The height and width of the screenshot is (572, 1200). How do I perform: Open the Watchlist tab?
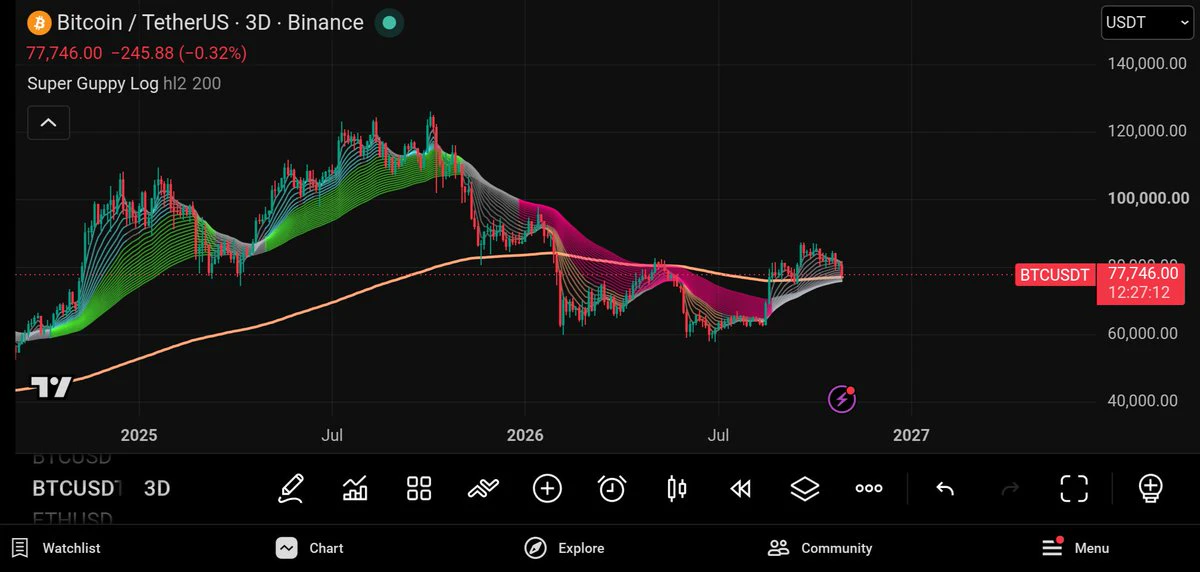(x=57, y=548)
